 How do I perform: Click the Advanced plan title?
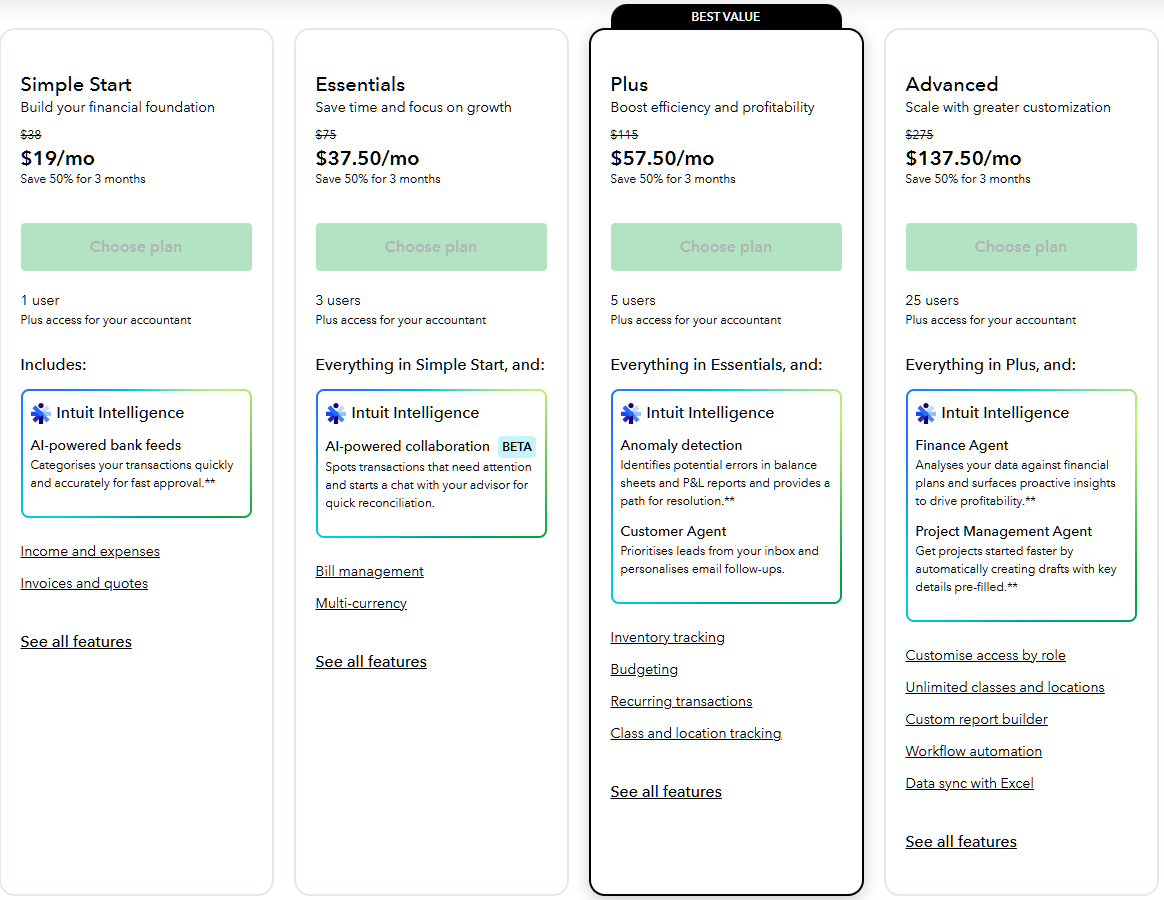pyautogui.click(x=952, y=84)
